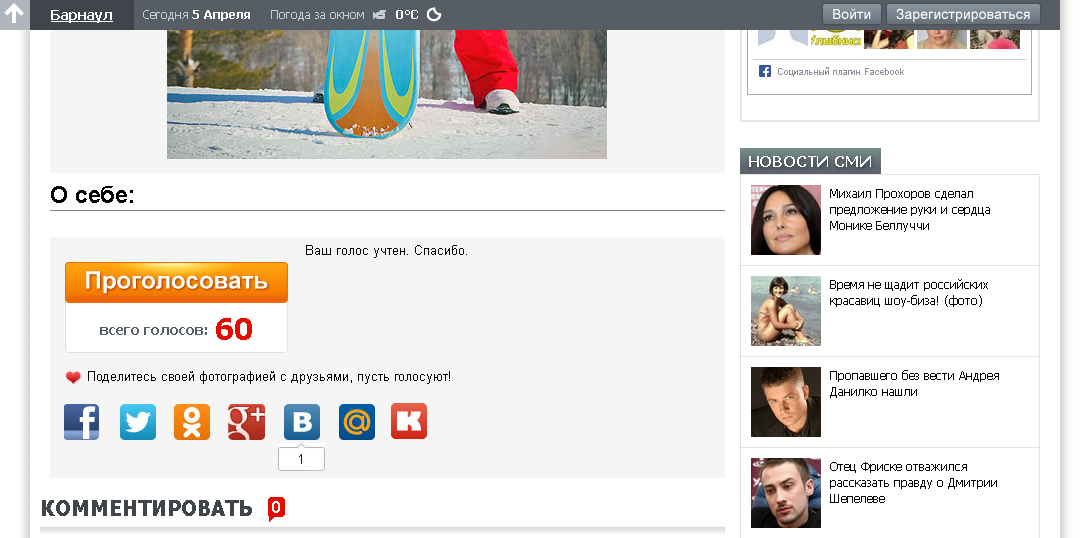Click the scroll-to-top arrow icon
The width and height of the screenshot is (1087, 538).
tap(15, 14)
